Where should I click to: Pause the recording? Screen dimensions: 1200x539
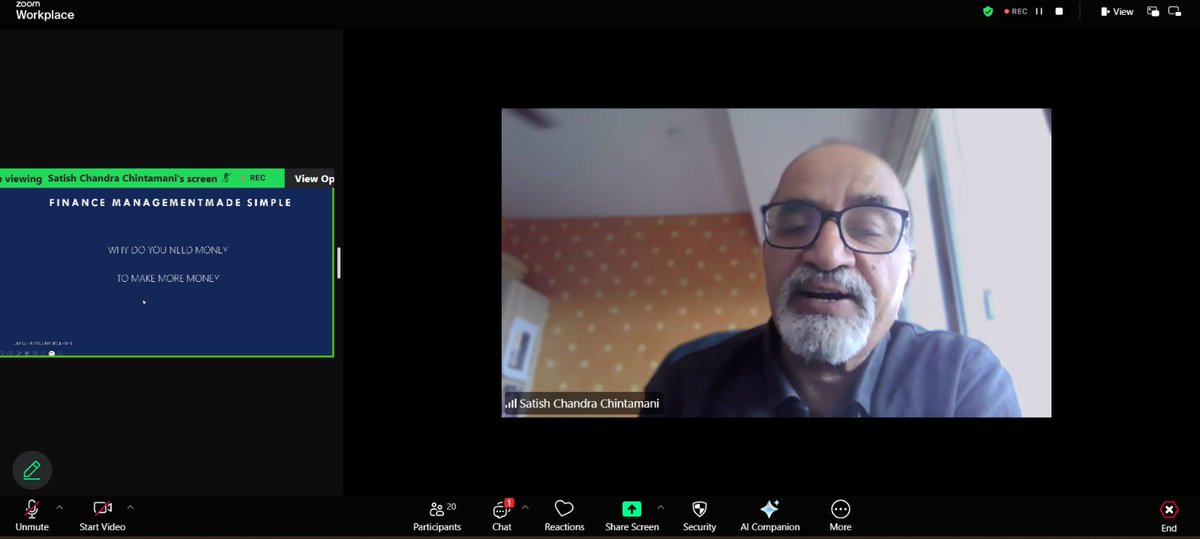point(1039,11)
